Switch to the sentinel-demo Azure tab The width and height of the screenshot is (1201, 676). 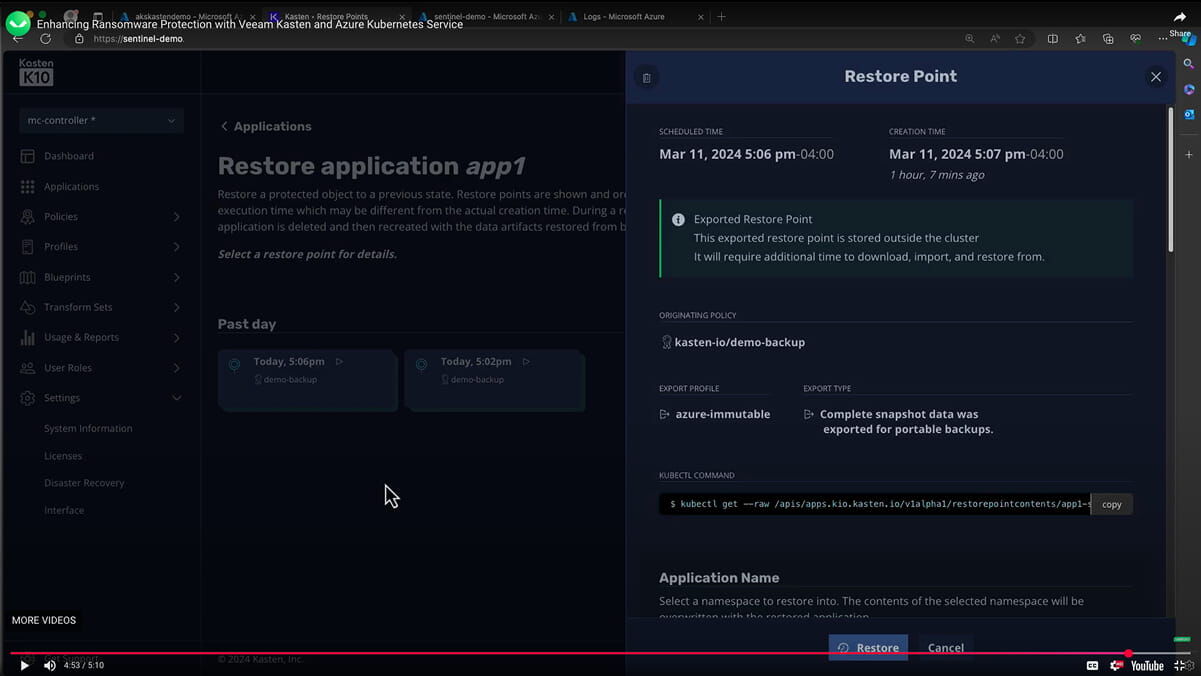[487, 17]
